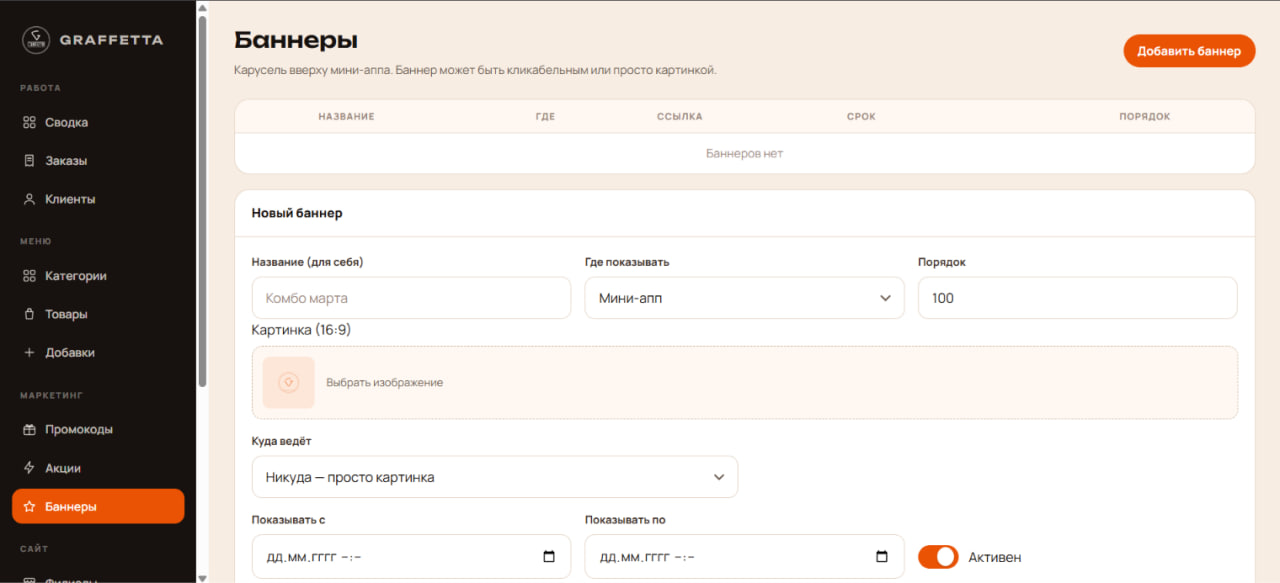Click the ССЫЛКА column header

(680, 117)
